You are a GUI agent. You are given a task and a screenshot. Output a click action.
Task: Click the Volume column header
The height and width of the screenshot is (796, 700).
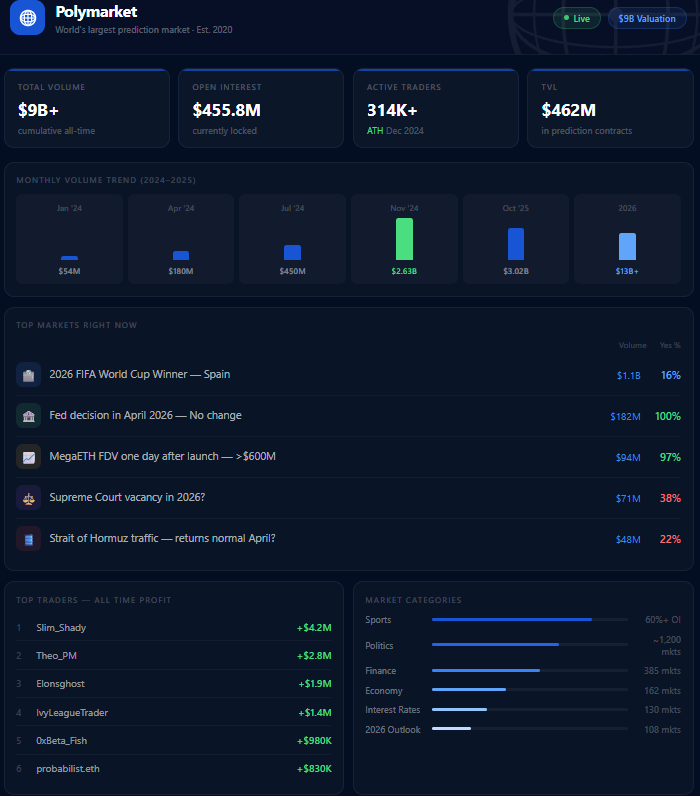(x=632, y=345)
